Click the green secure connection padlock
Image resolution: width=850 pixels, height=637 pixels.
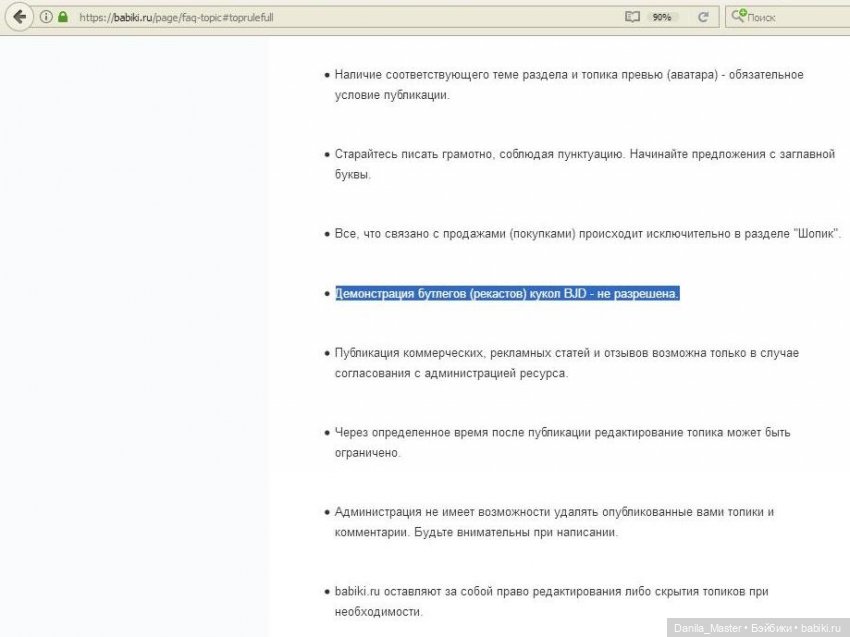(63, 17)
